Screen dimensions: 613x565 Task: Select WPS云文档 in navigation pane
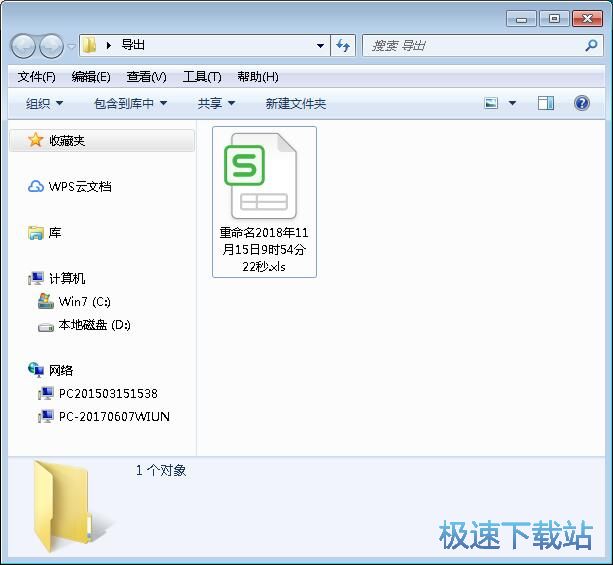pos(80,187)
